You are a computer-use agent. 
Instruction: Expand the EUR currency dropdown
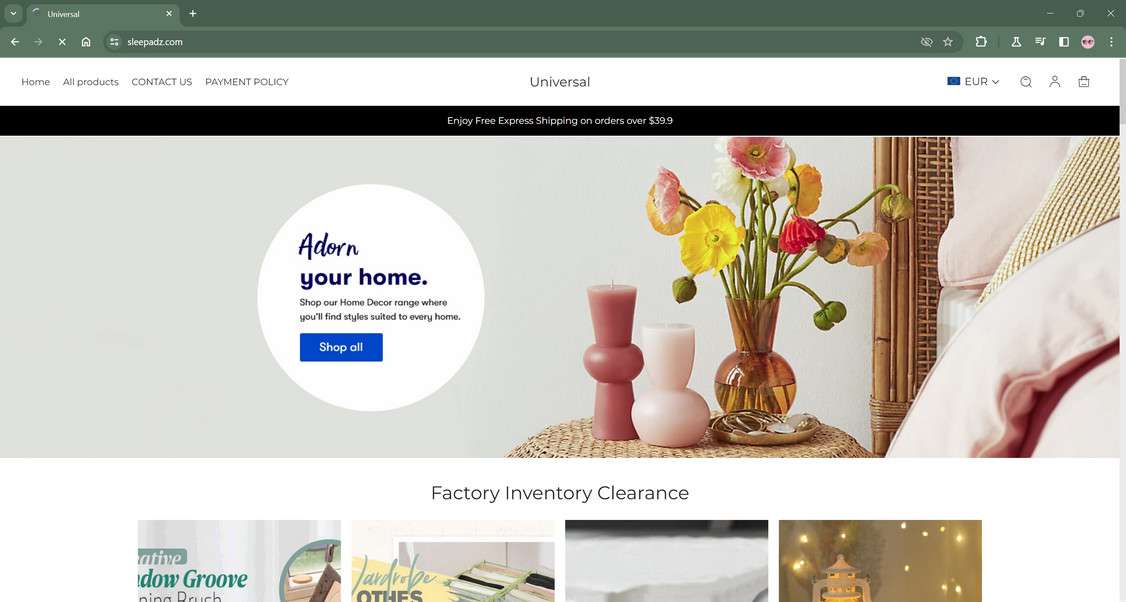973,82
